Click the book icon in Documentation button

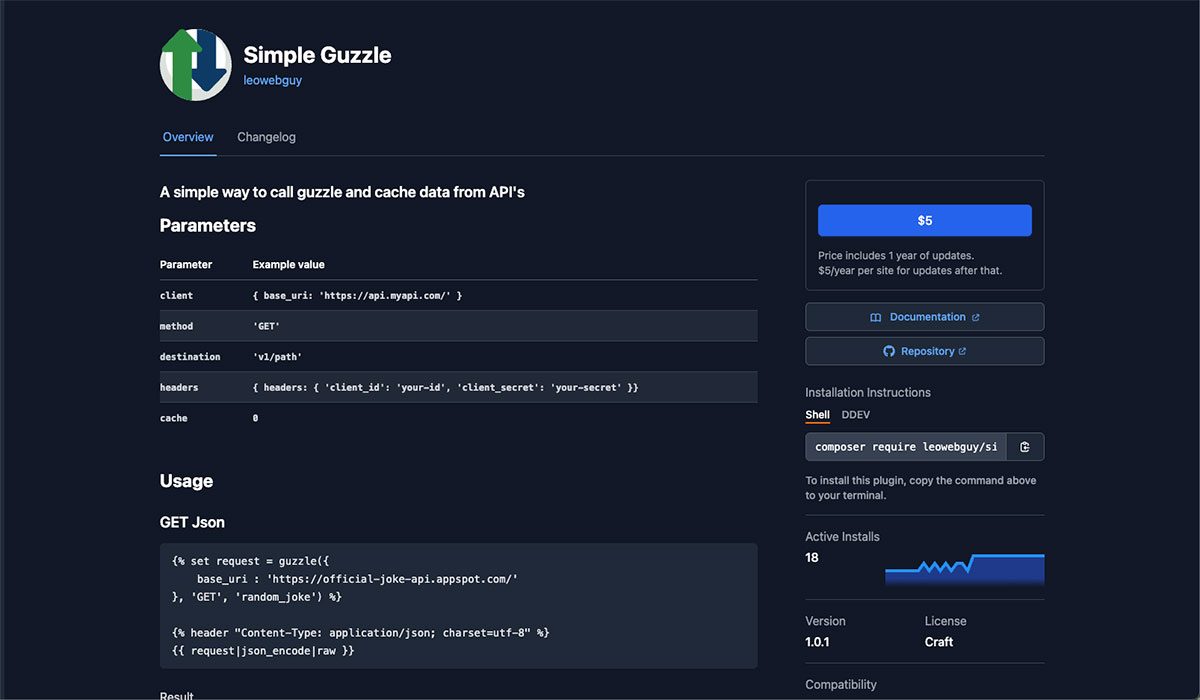(876, 317)
